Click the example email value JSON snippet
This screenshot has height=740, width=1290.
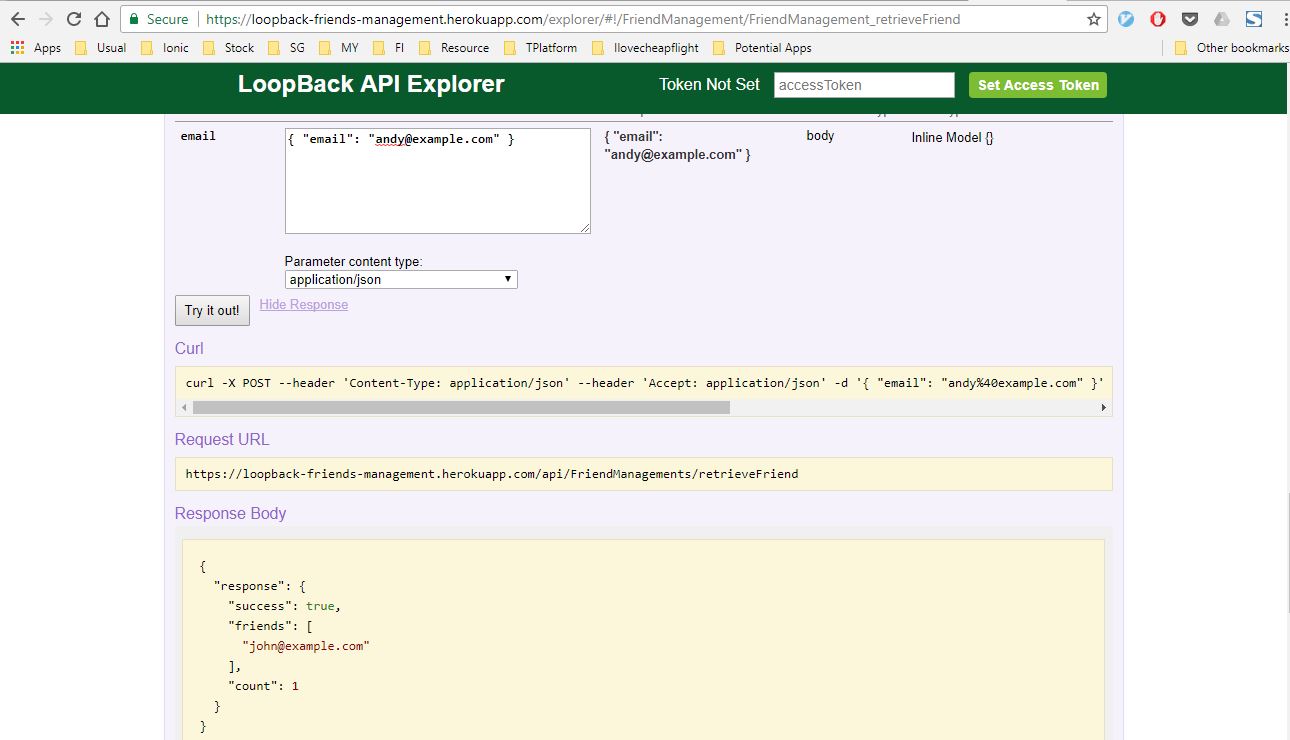pos(678,145)
